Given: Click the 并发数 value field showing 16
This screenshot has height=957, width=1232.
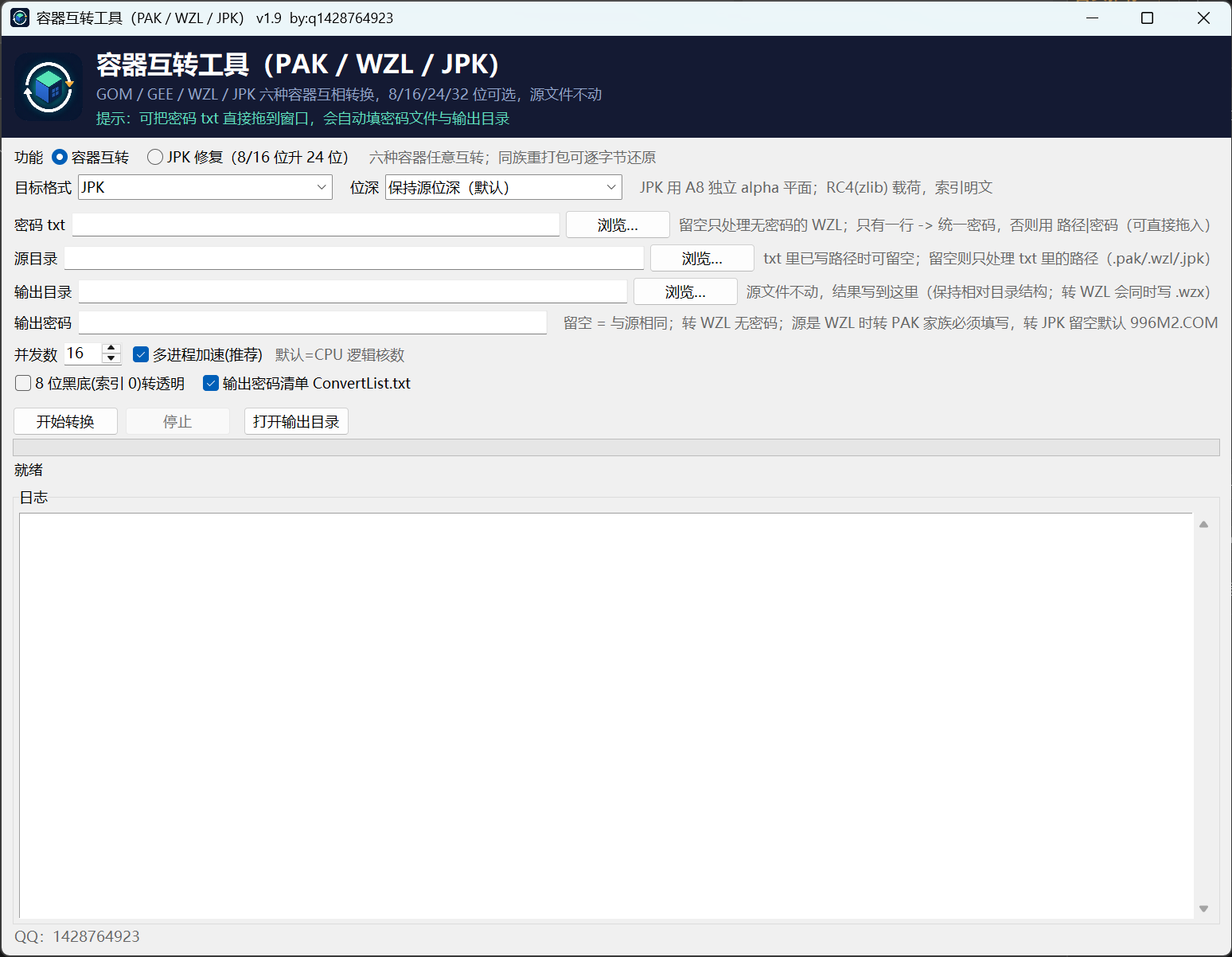Looking at the screenshot, I should (x=83, y=354).
